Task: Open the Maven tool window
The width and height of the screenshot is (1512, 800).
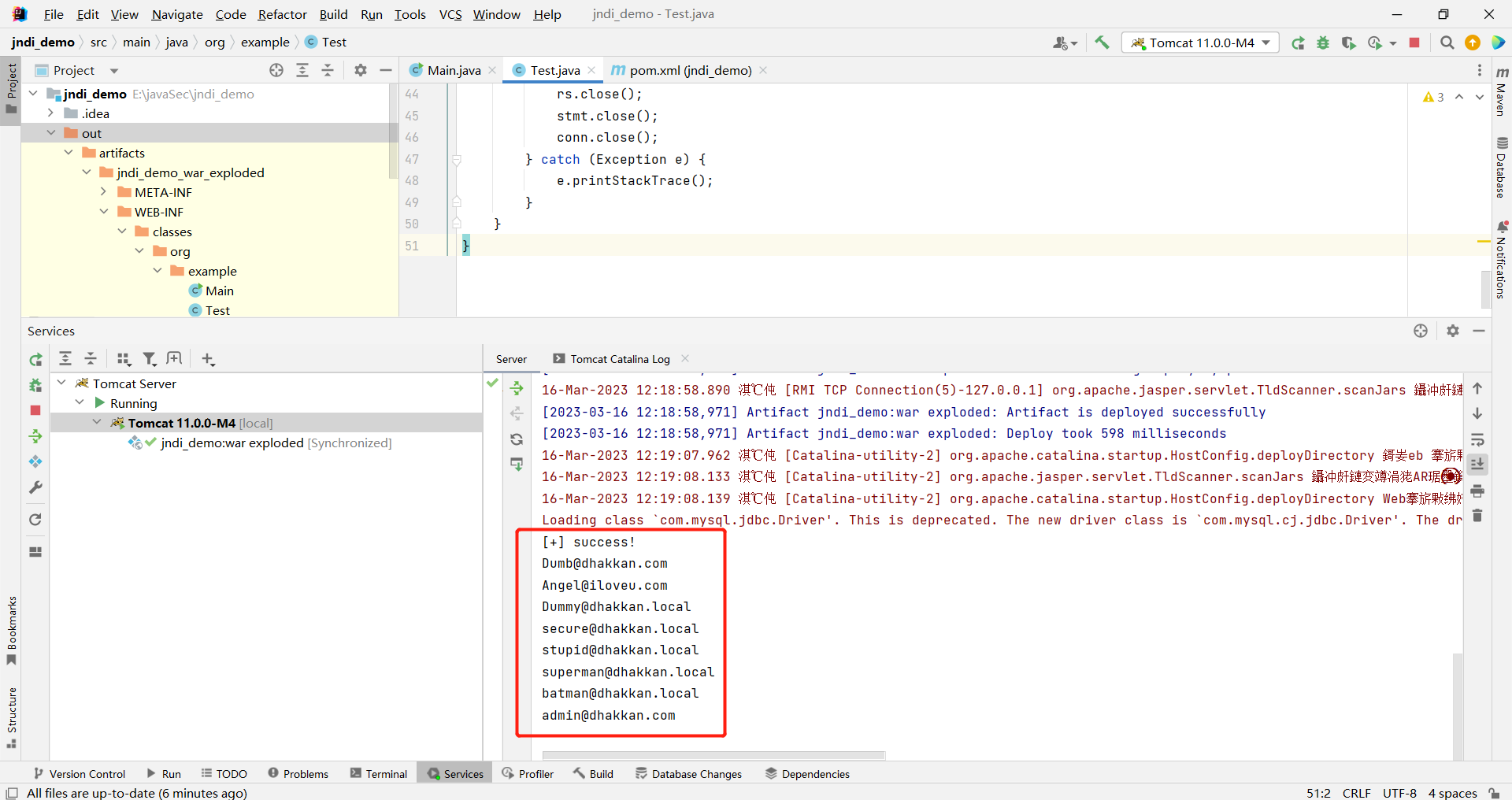Action: click(1502, 91)
